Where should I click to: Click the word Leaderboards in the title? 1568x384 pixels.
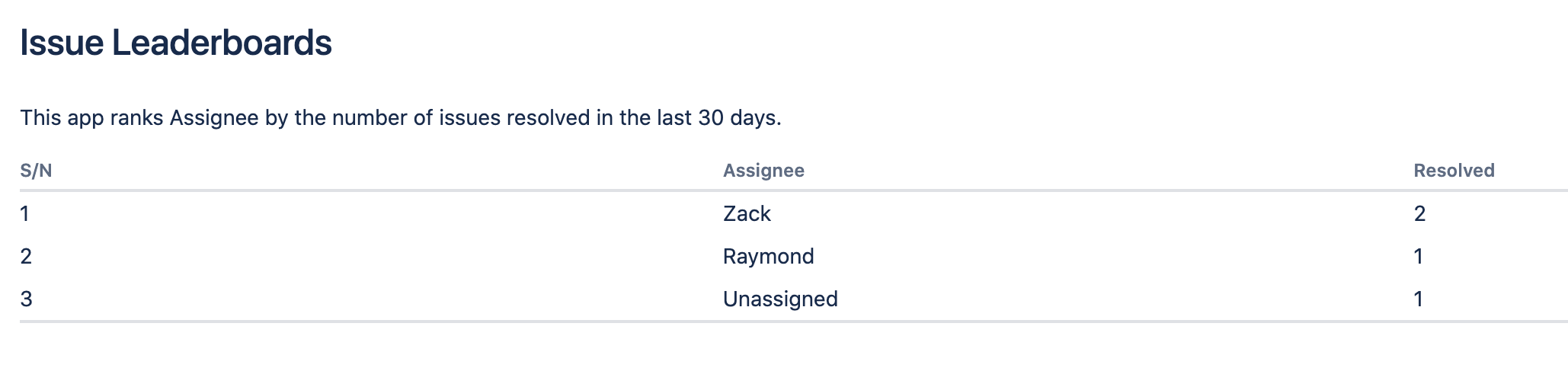tap(222, 43)
